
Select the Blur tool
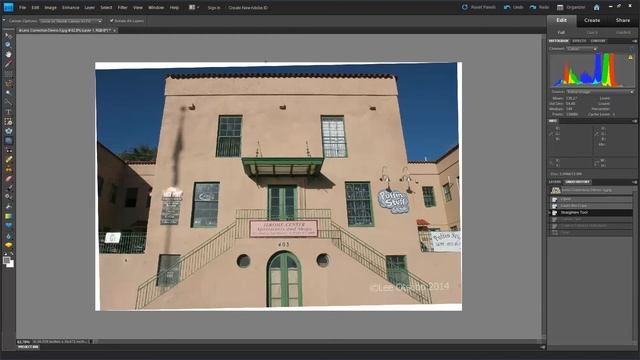tap(8, 236)
